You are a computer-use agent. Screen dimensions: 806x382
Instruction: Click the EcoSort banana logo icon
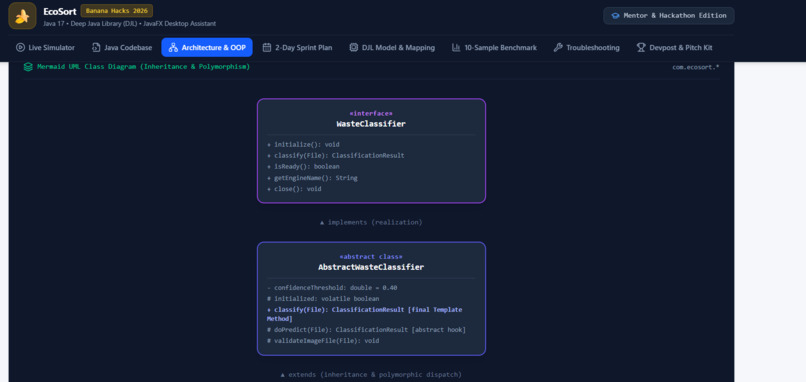coord(22,16)
